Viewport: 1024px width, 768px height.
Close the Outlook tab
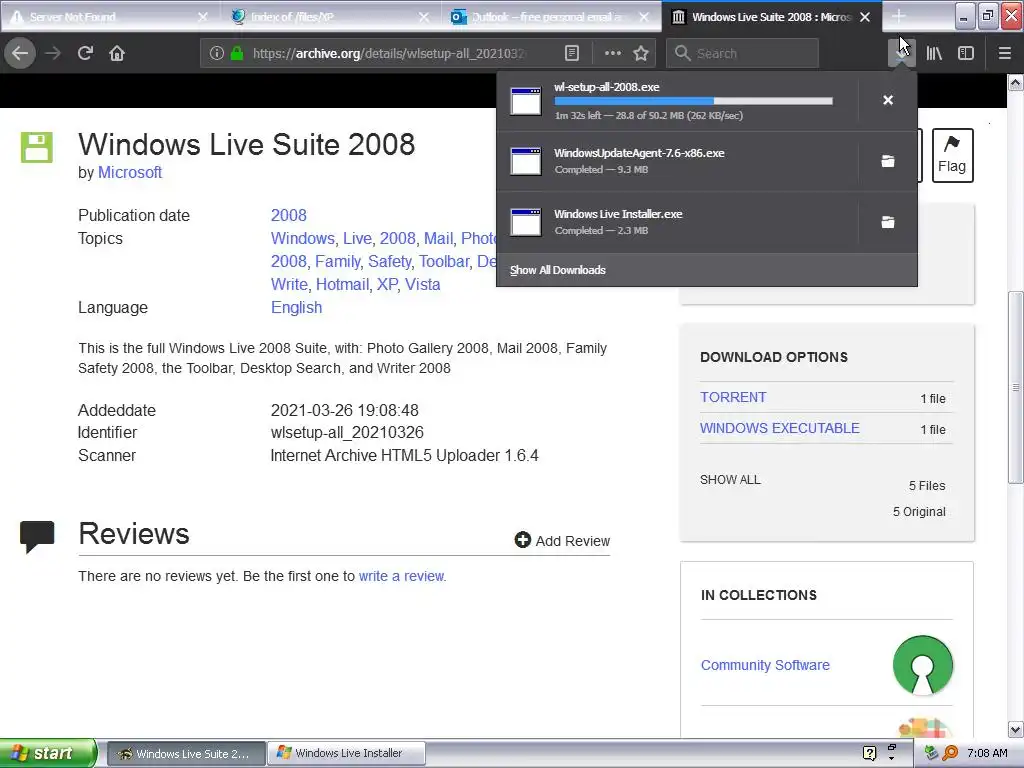point(644,17)
